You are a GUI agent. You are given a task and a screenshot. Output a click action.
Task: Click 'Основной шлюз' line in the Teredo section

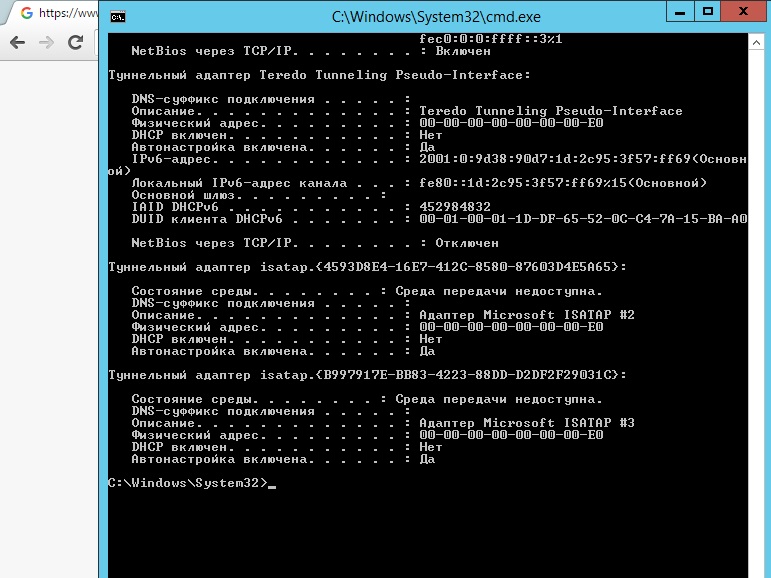pyautogui.click(x=259, y=195)
